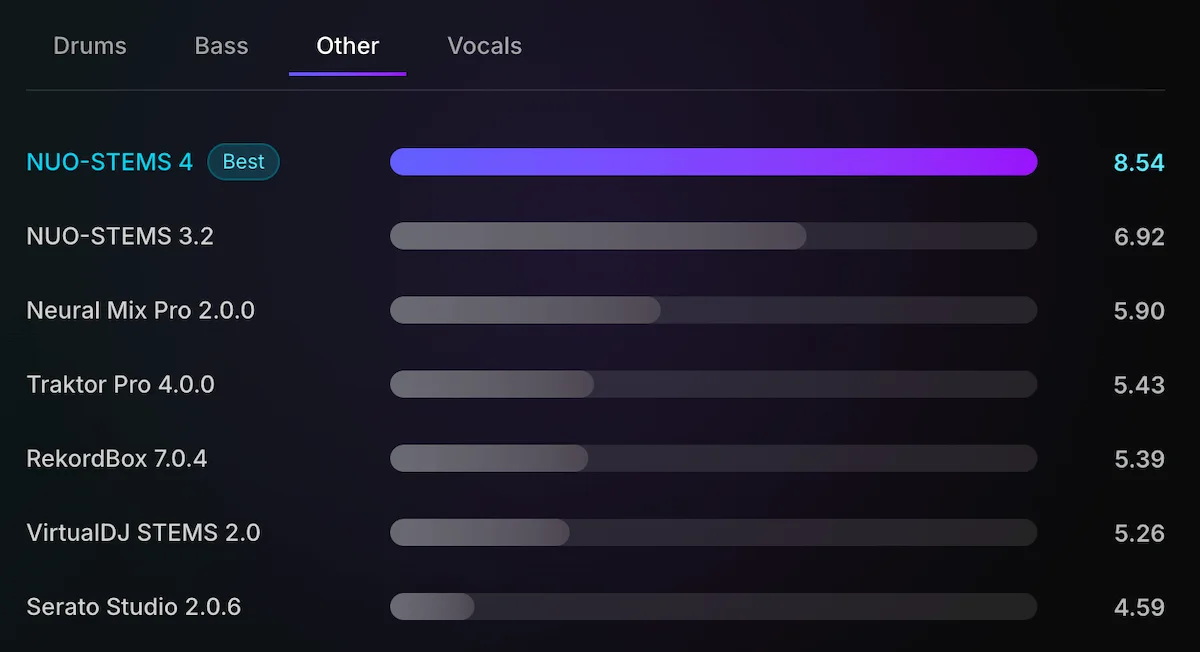
Task: Click the score bar for NUO-STEMS 3.2
Action: click(714, 236)
